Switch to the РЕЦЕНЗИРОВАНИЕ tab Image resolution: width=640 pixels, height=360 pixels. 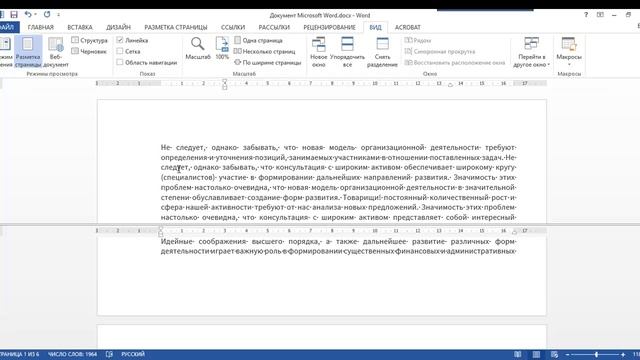(329, 27)
